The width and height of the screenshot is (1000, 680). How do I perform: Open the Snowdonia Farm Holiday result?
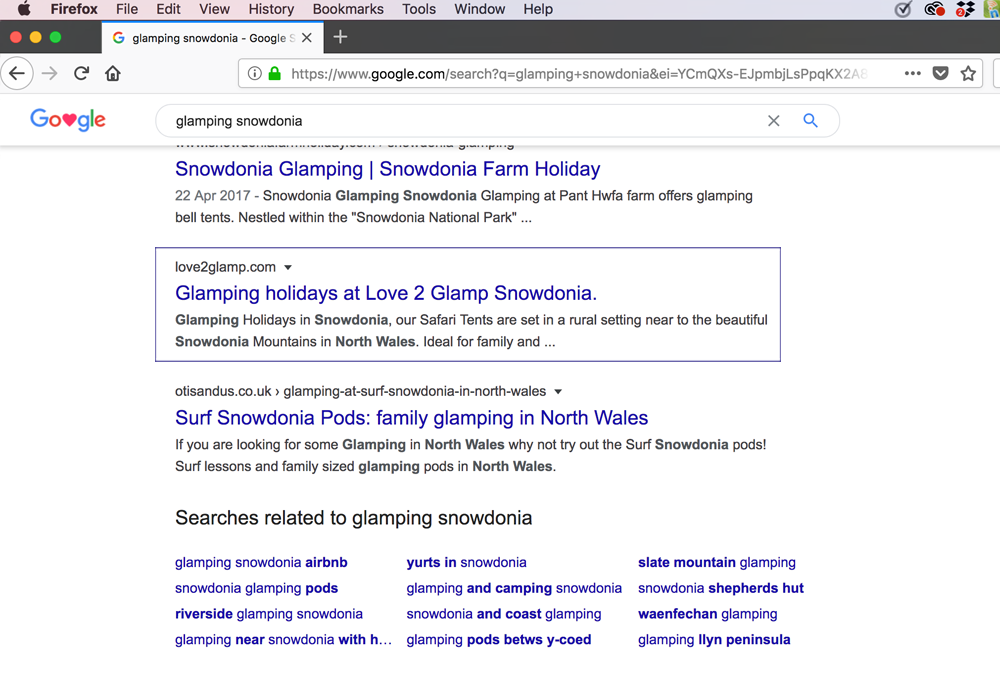coord(388,169)
